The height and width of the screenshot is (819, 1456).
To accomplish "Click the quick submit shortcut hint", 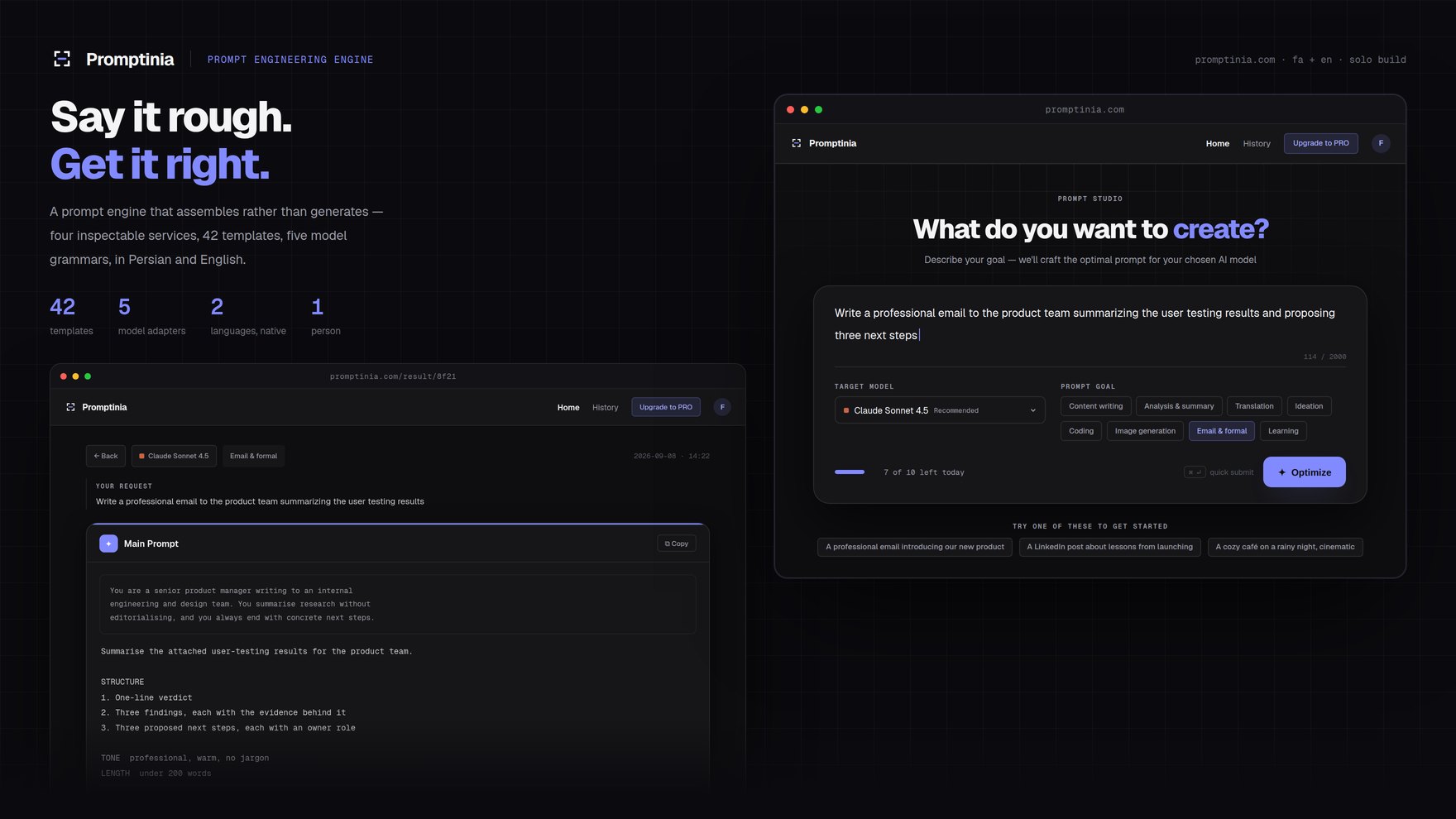I will click(x=1219, y=472).
